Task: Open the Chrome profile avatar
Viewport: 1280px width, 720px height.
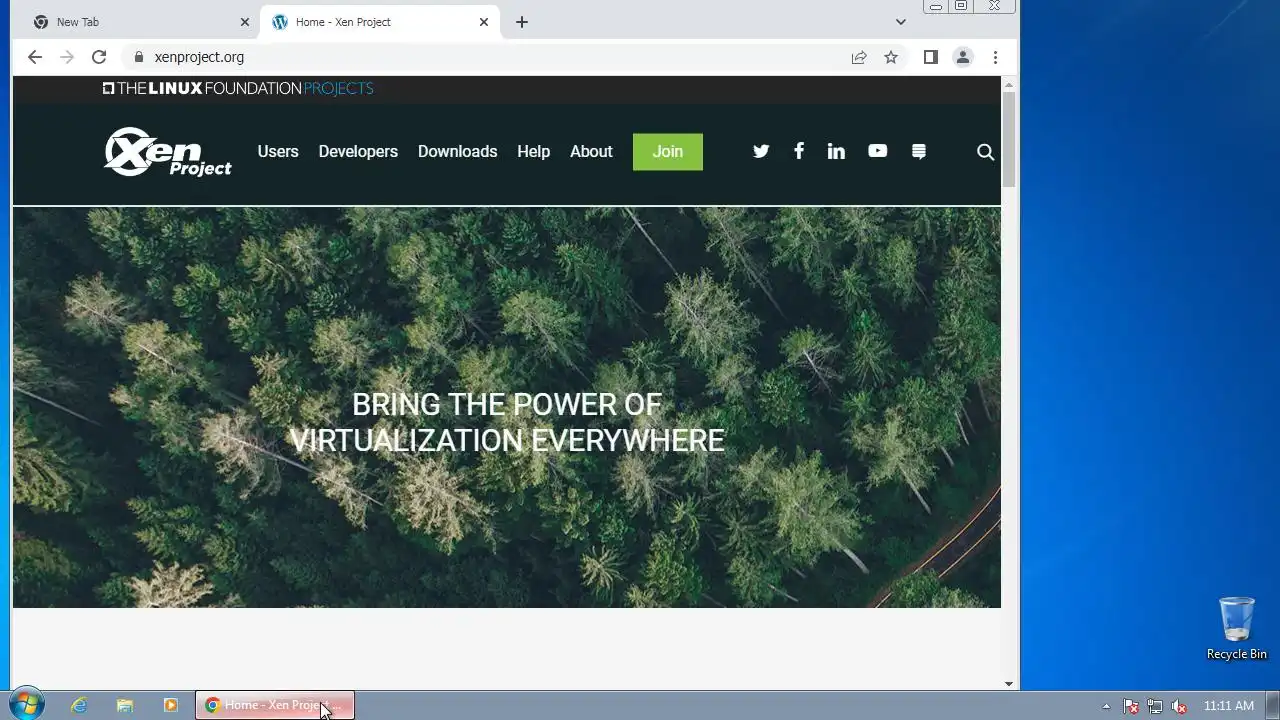Action: tap(963, 57)
